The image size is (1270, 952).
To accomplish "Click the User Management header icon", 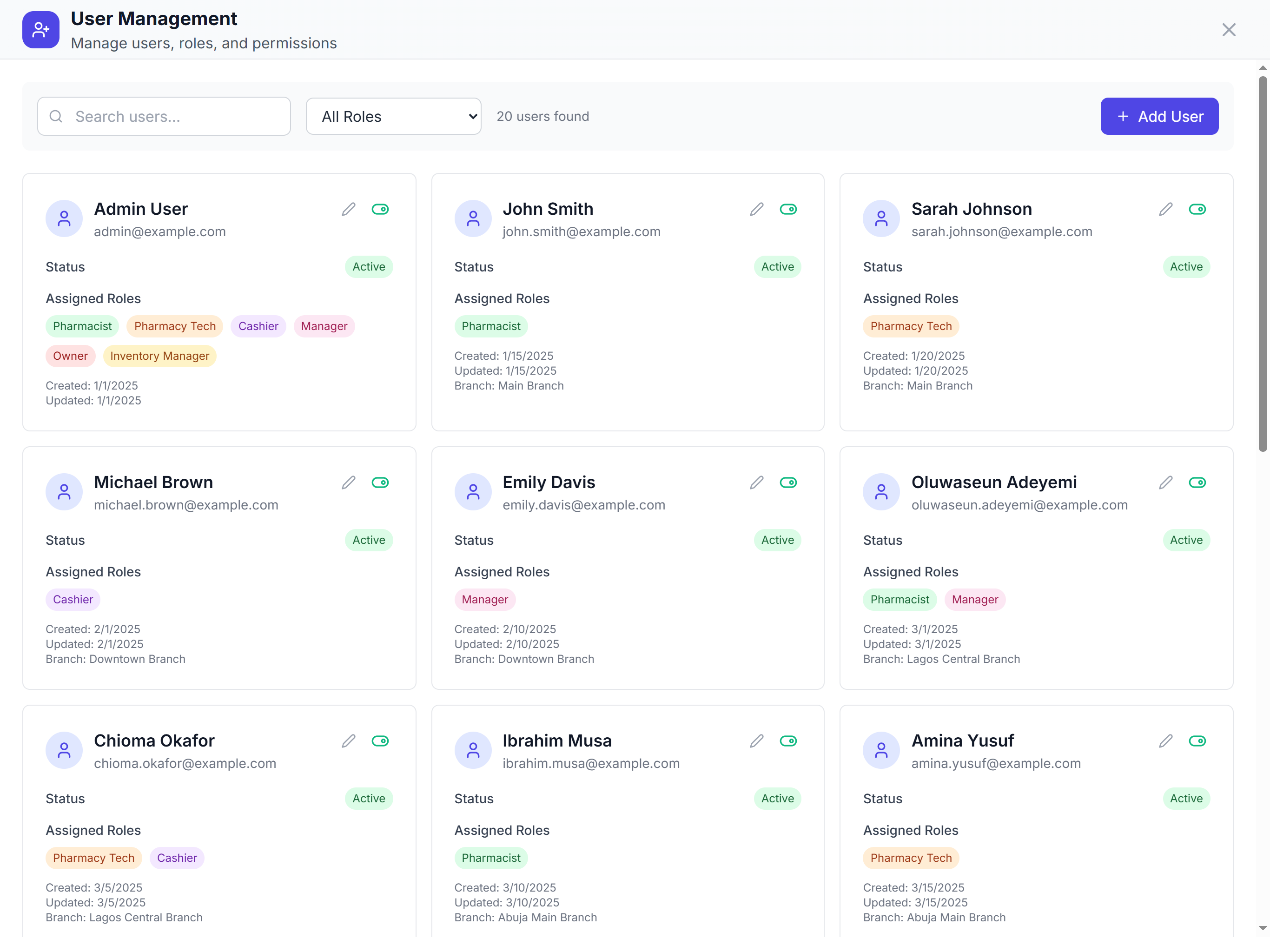I will (x=41, y=30).
